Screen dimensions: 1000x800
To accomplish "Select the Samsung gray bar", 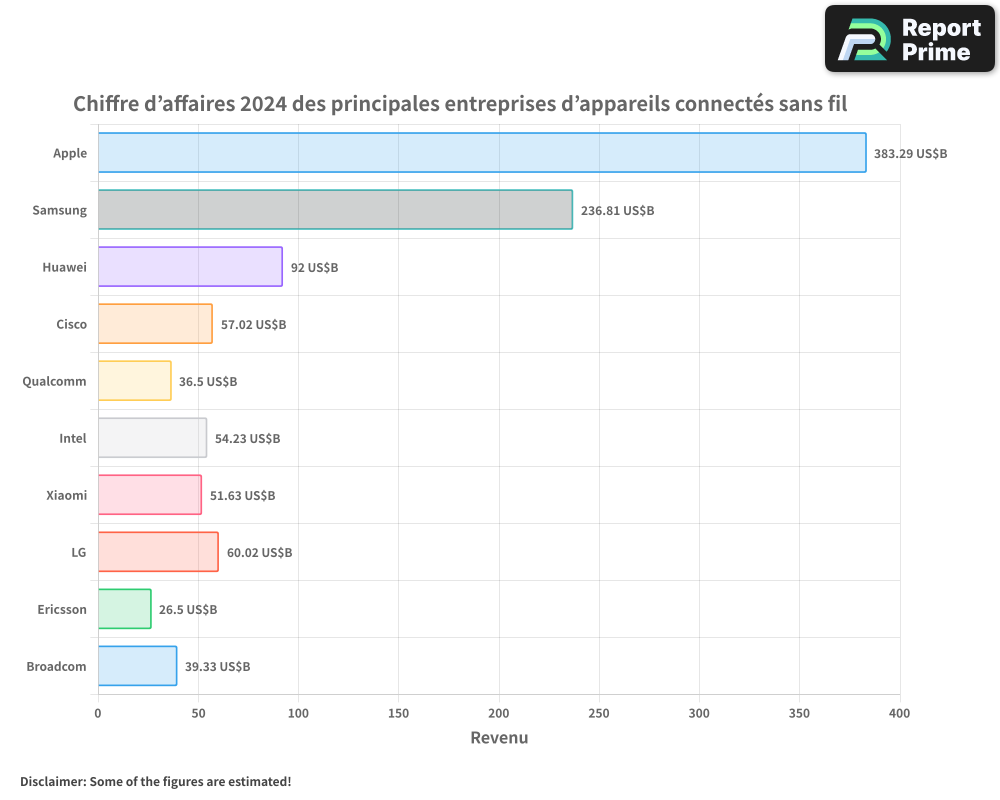I will 335,210.
